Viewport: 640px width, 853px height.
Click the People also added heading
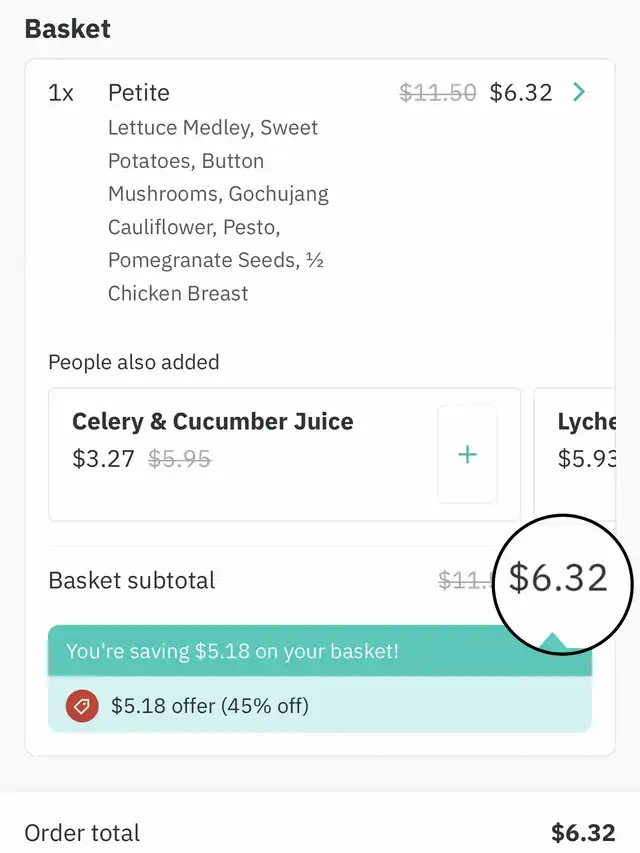pyautogui.click(x=133, y=362)
